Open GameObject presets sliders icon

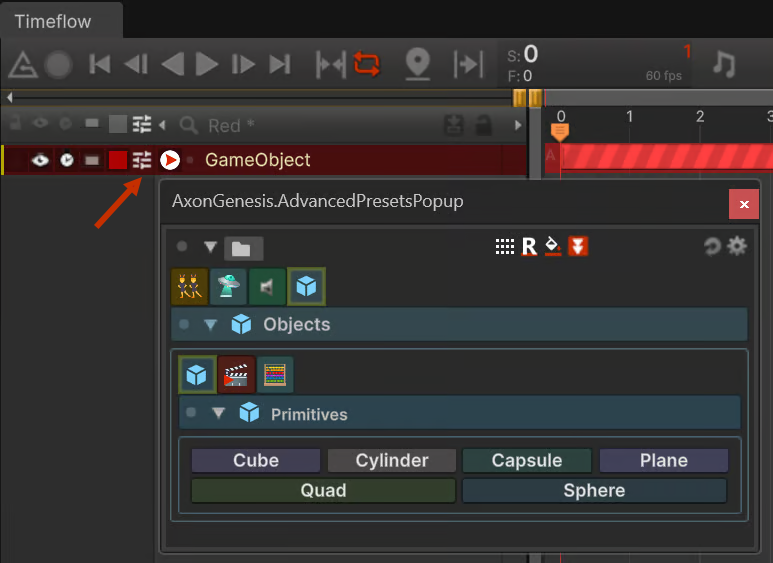pos(142,160)
